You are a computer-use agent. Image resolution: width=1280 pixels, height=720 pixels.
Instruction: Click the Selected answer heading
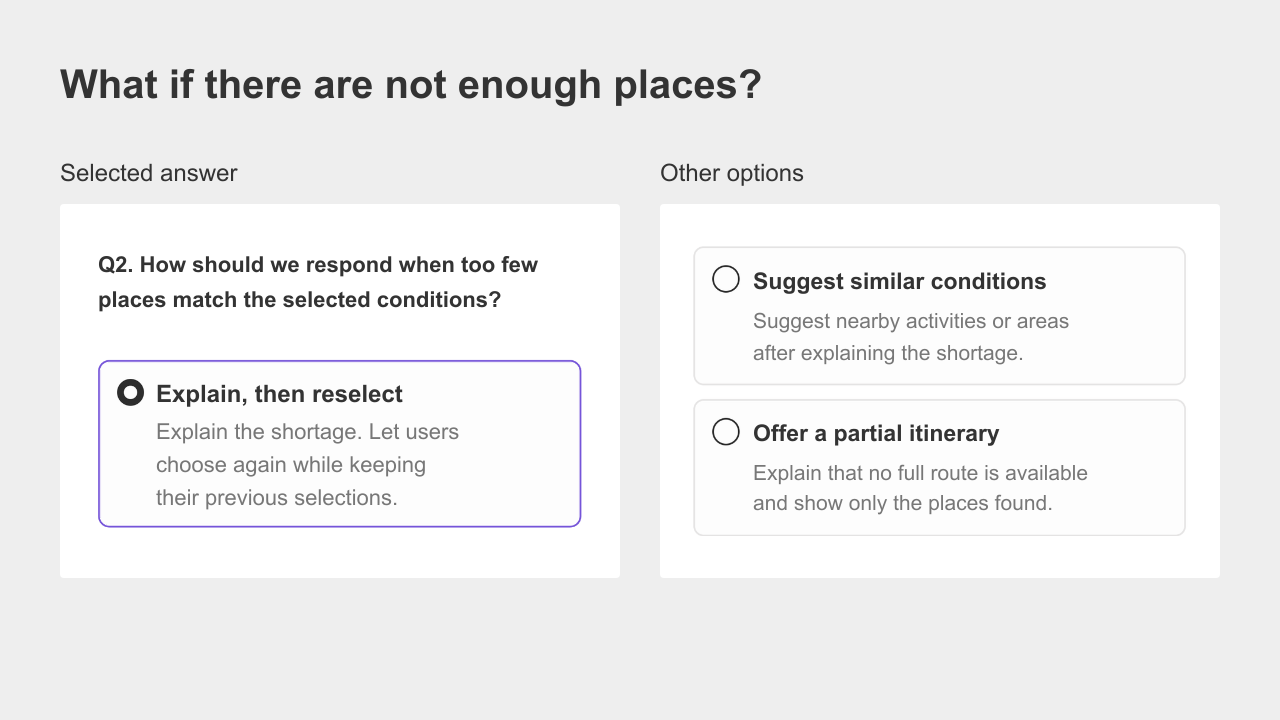click(149, 173)
